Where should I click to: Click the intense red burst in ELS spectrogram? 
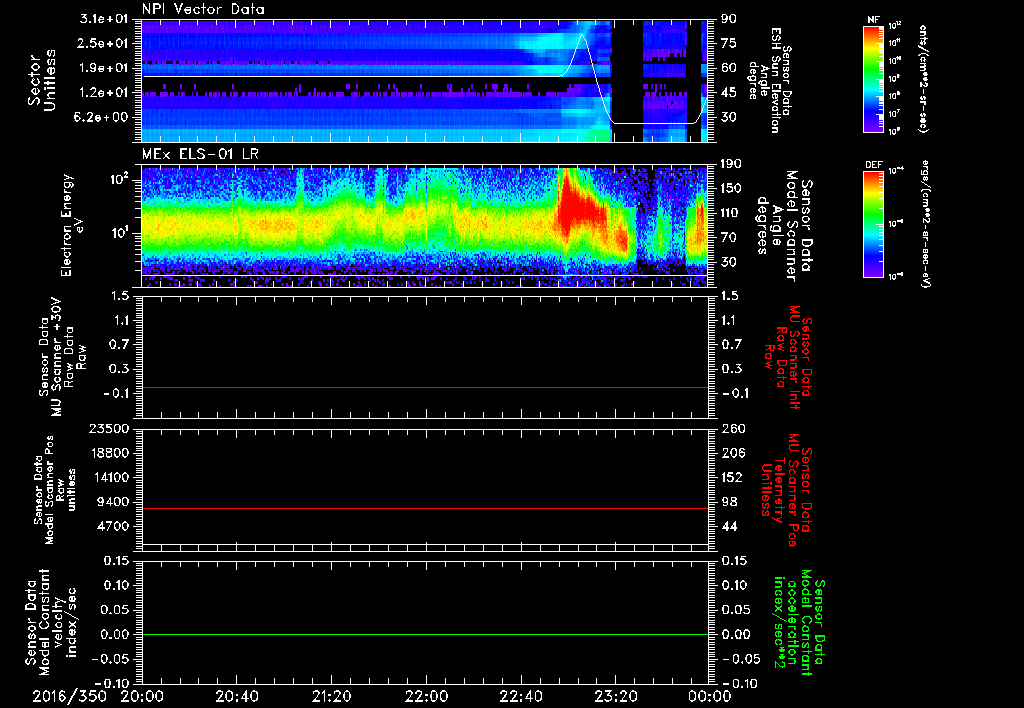(578, 206)
